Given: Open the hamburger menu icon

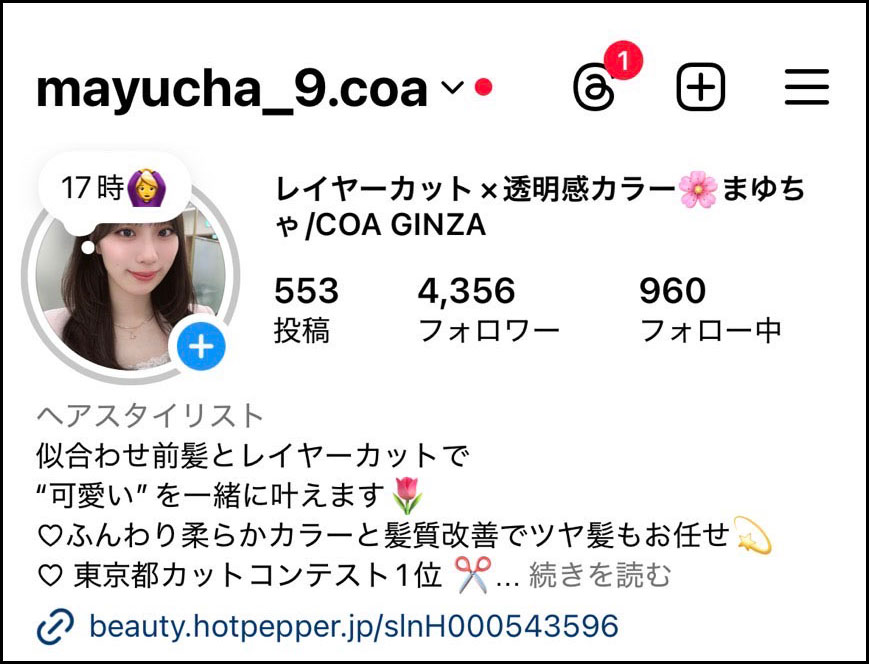Looking at the screenshot, I should pos(807,87).
